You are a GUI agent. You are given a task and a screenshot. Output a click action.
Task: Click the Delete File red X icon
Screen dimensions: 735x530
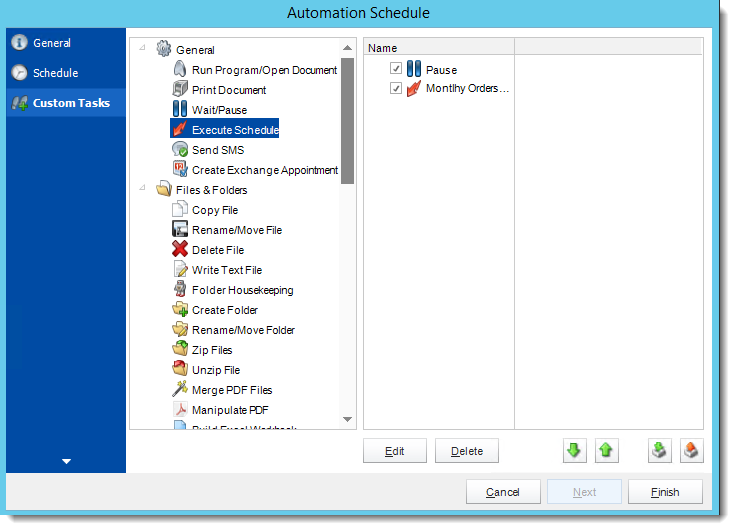coord(180,249)
